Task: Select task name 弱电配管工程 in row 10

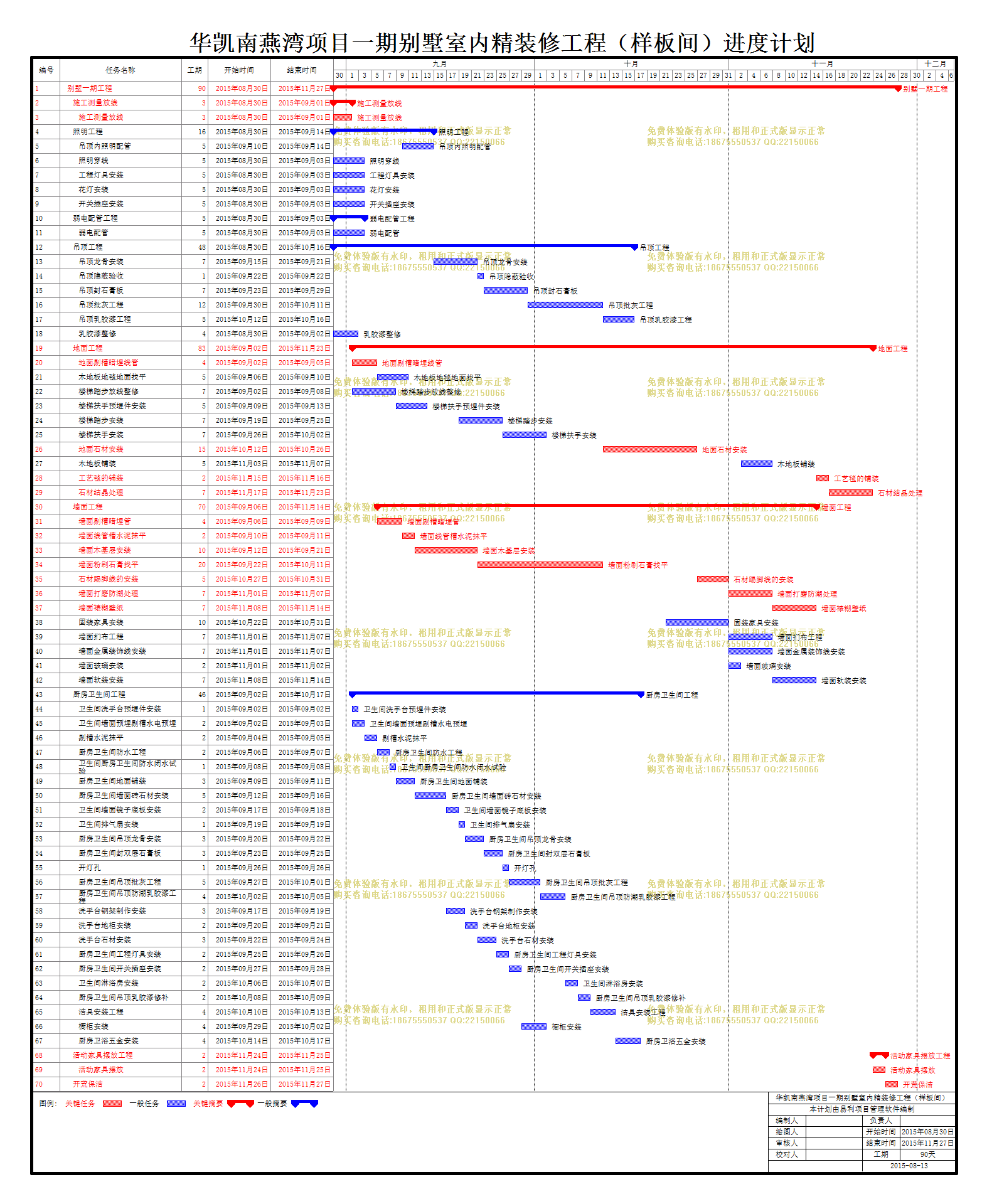Action: pyautogui.click(x=95, y=218)
